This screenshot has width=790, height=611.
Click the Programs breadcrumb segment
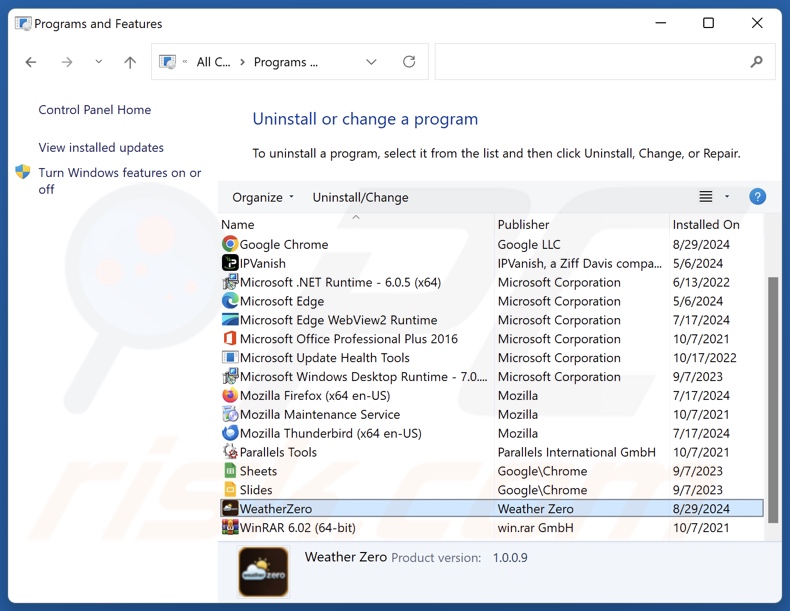click(x=286, y=62)
